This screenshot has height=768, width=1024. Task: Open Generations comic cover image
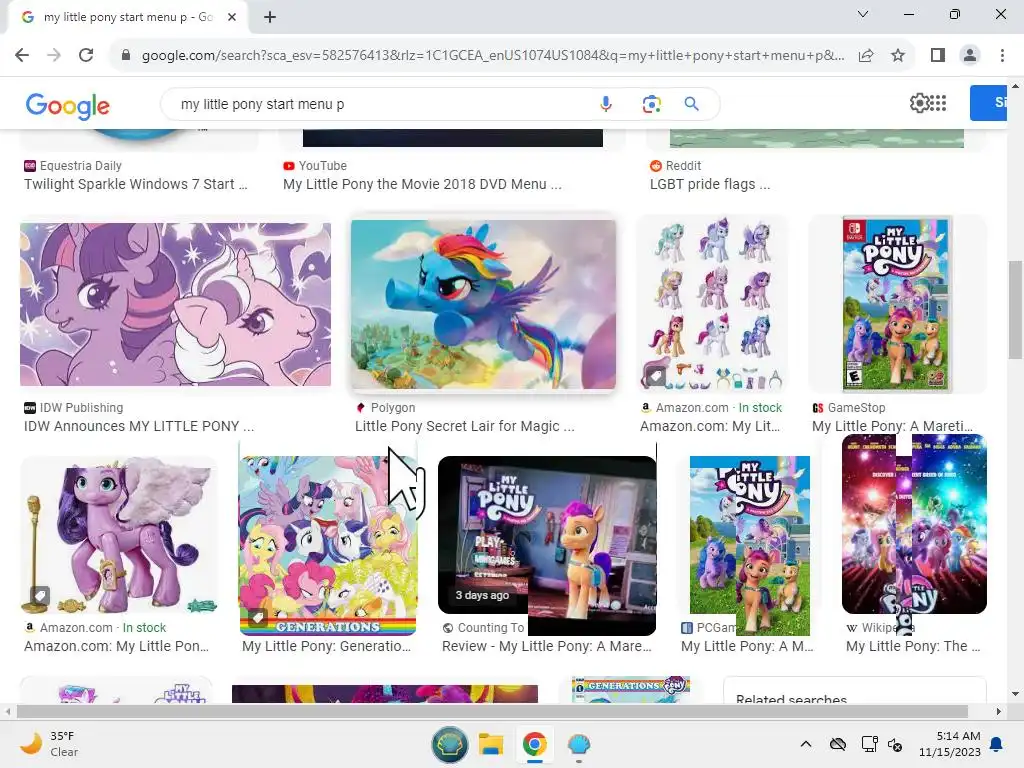328,545
